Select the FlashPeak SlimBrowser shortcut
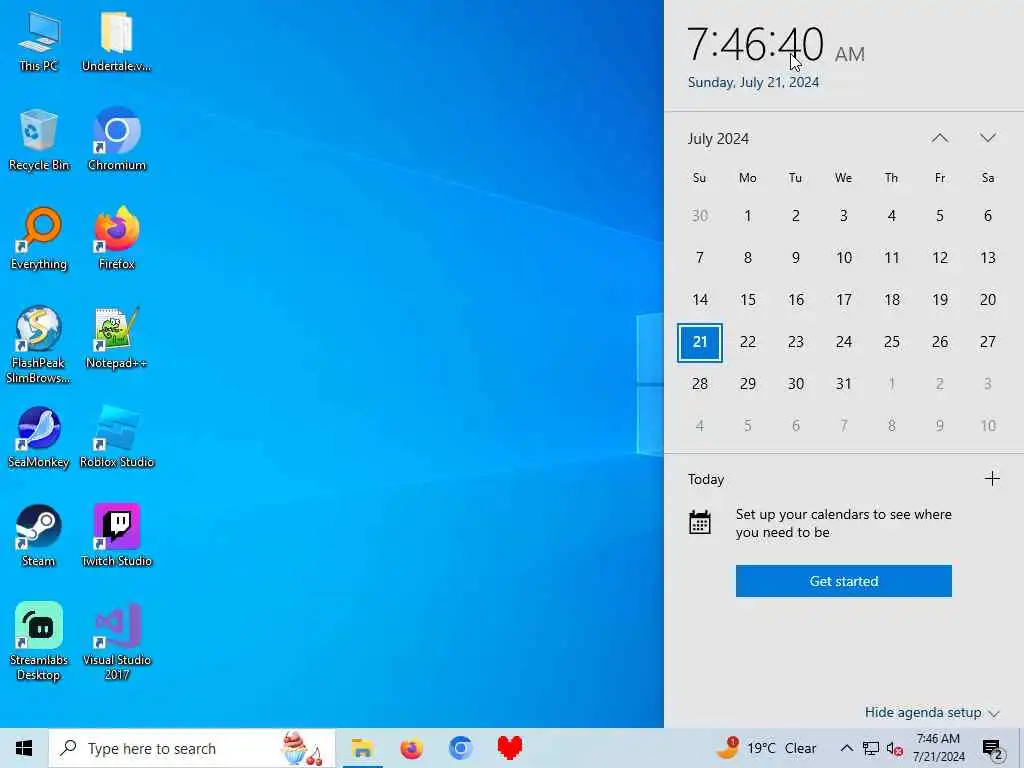This screenshot has height=768, width=1024. click(x=39, y=345)
